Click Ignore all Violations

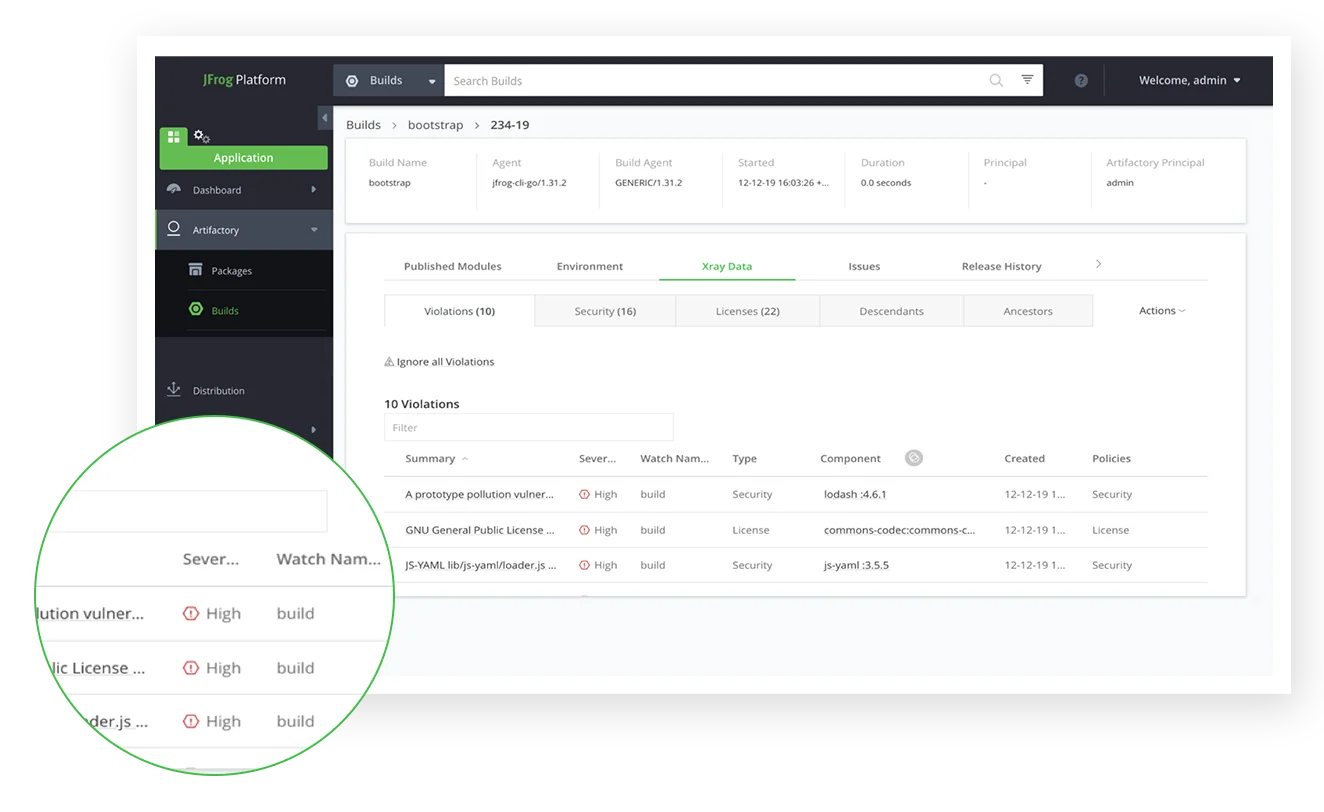[446, 361]
